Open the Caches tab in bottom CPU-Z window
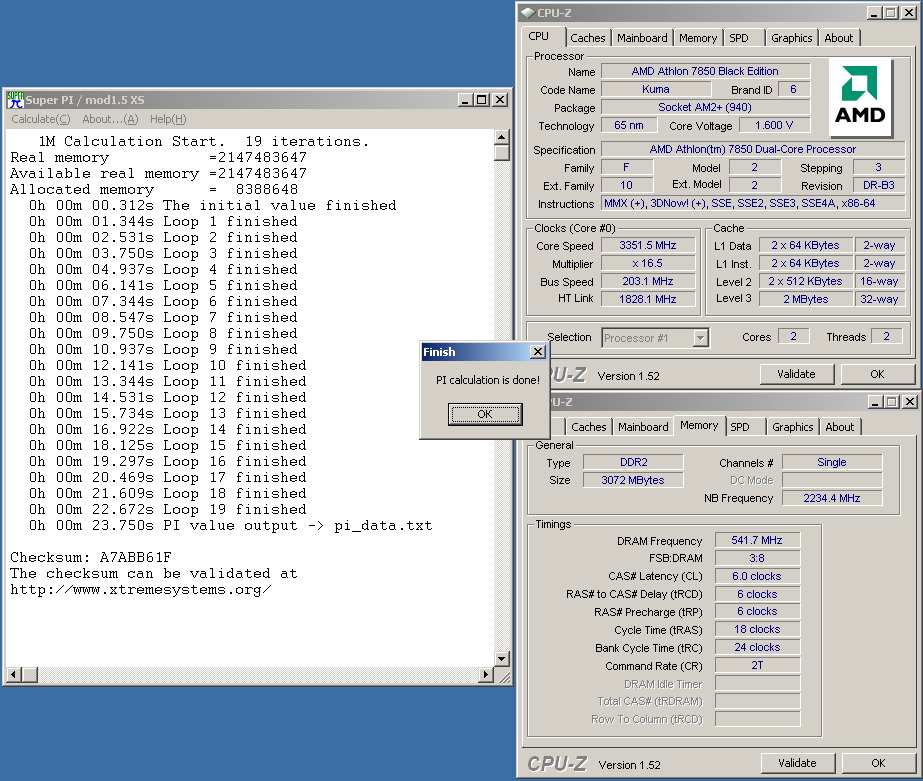The image size is (923, 781). pos(589,427)
